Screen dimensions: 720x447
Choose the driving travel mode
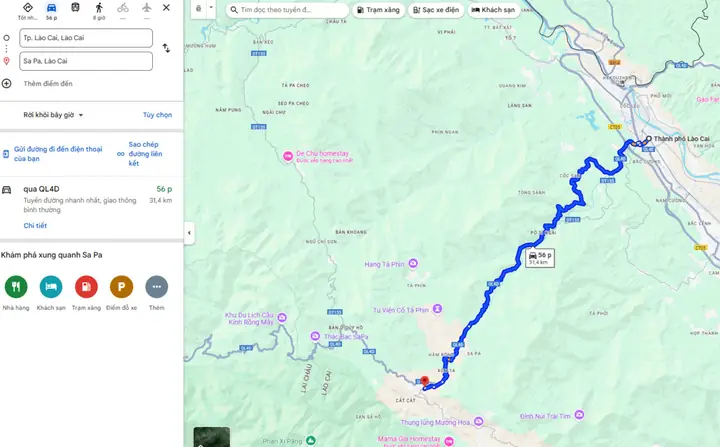tap(51, 8)
